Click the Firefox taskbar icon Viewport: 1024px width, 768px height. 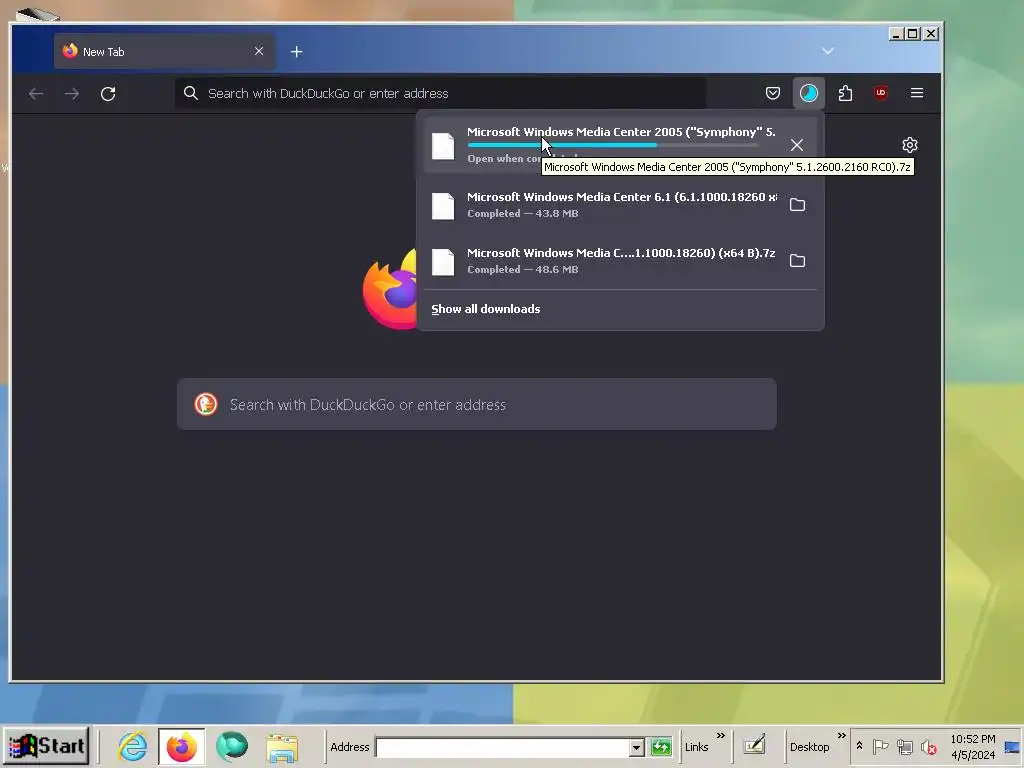[182, 746]
